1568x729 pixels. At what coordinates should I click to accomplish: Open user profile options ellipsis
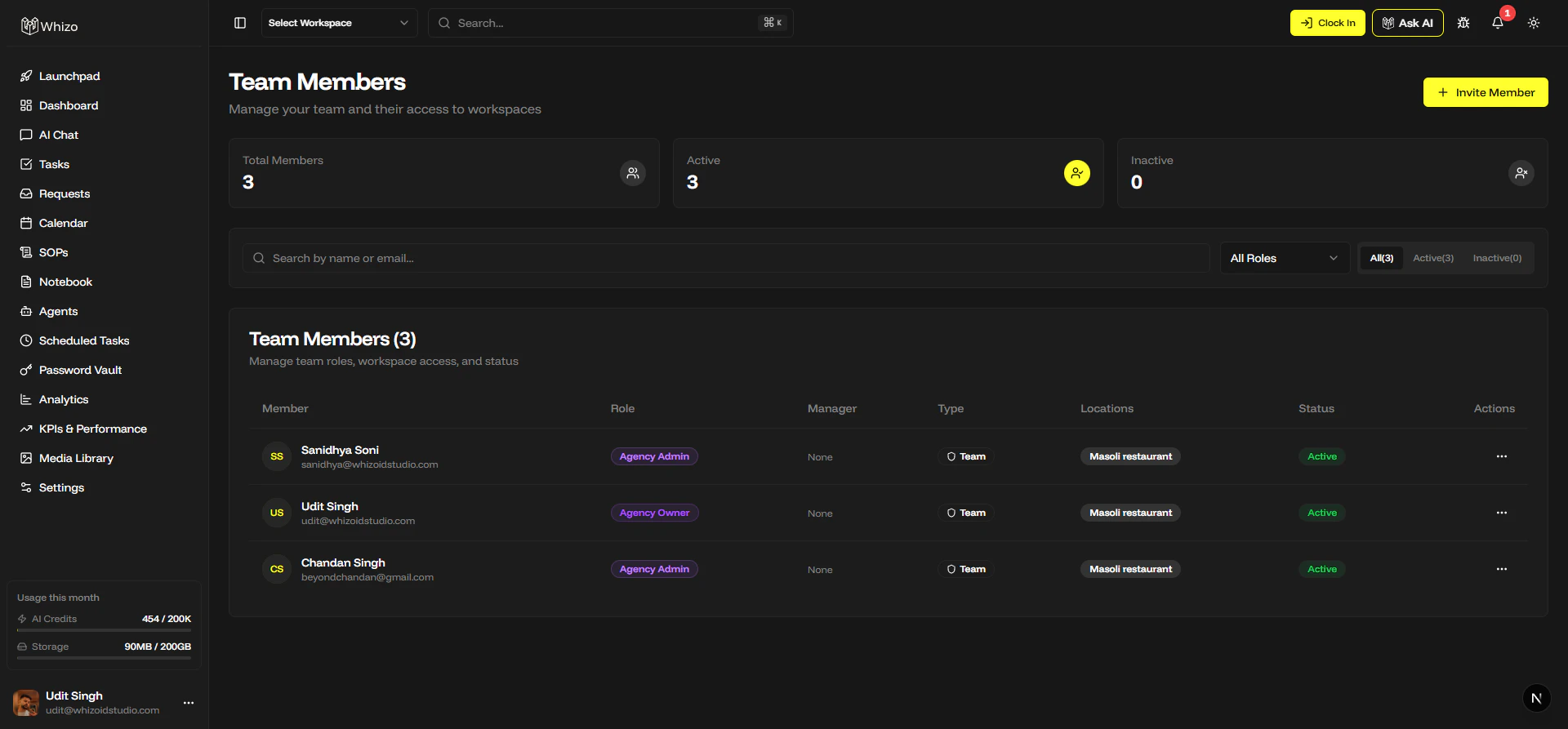coord(189,703)
